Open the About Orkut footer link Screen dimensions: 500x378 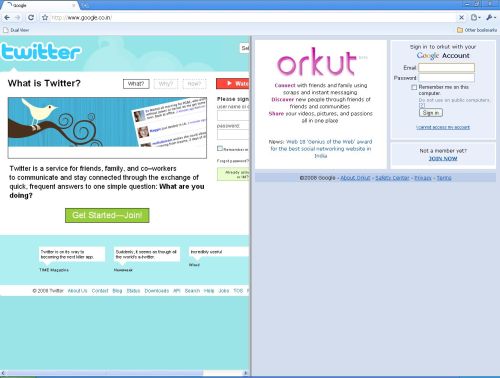pyautogui.click(x=355, y=178)
